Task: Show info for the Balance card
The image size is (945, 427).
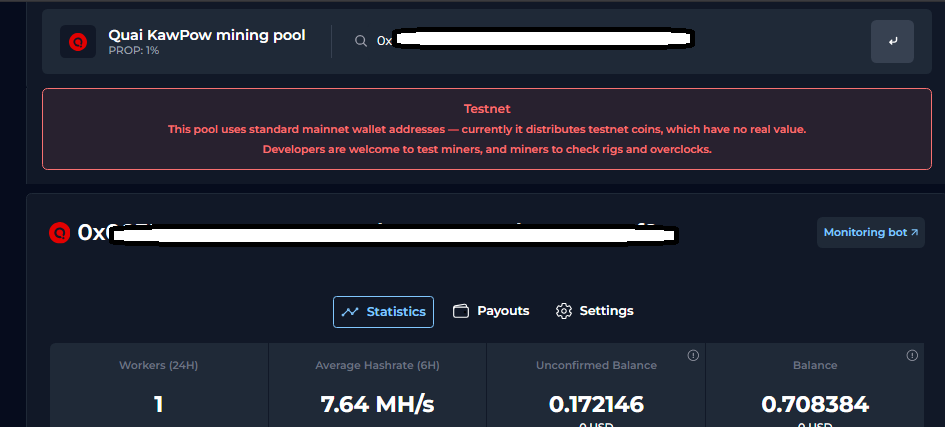Action: tap(912, 355)
